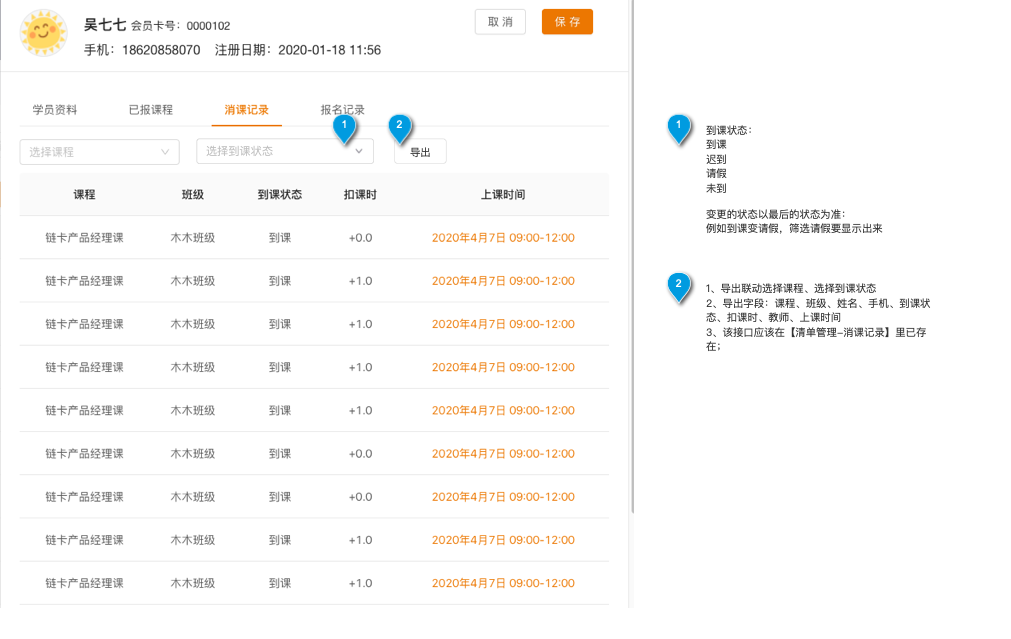The width and height of the screenshot is (1011, 639).
Task: Click the first row's orange class time link
Action: tap(503, 238)
